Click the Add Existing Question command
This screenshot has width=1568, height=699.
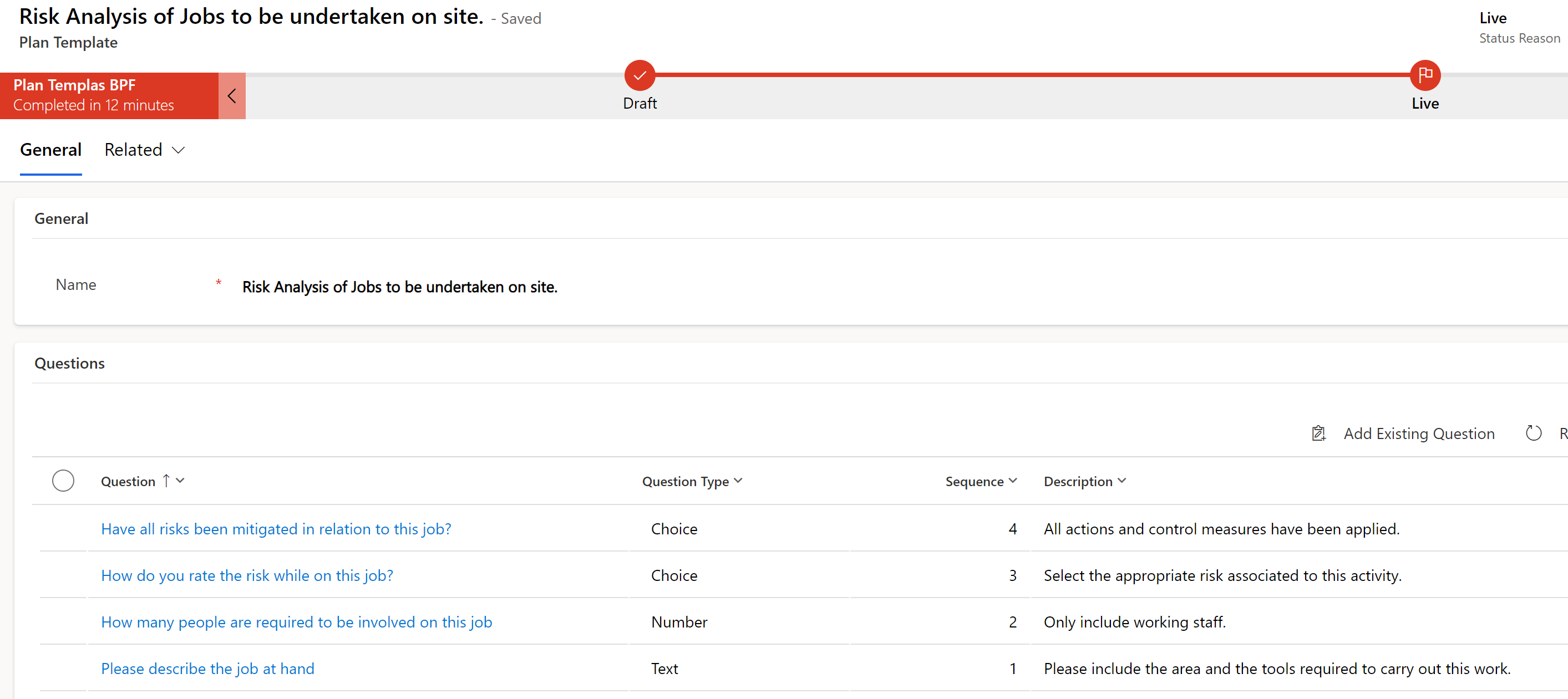click(1418, 433)
